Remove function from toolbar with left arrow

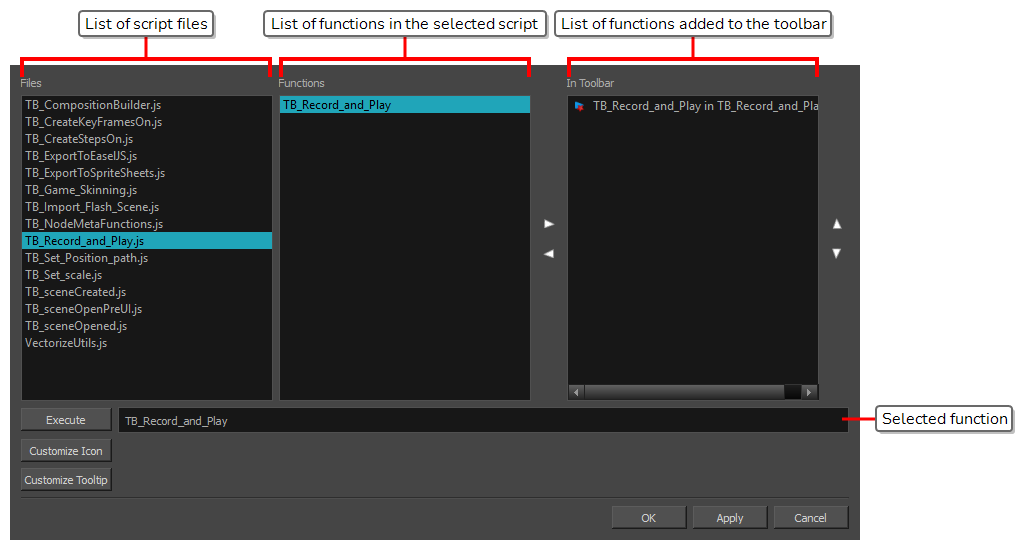click(x=549, y=253)
